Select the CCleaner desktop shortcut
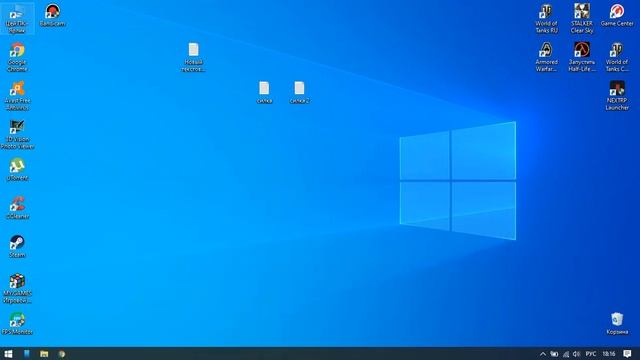 pyautogui.click(x=17, y=208)
